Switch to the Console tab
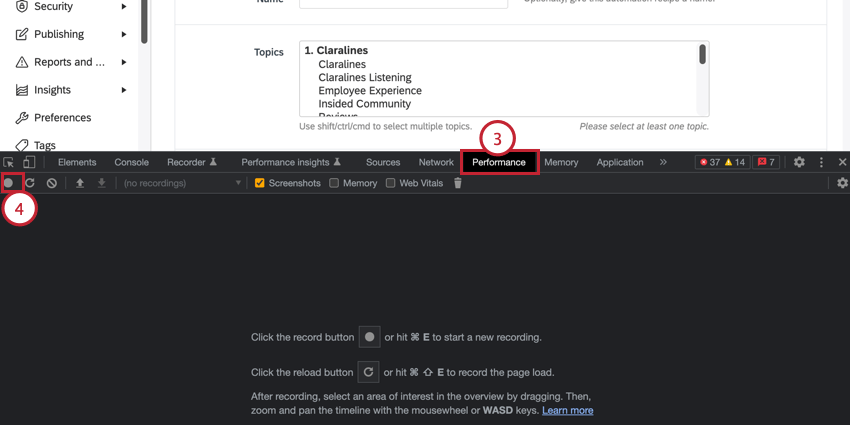The width and height of the screenshot is (850, 425). coord(132,162)
